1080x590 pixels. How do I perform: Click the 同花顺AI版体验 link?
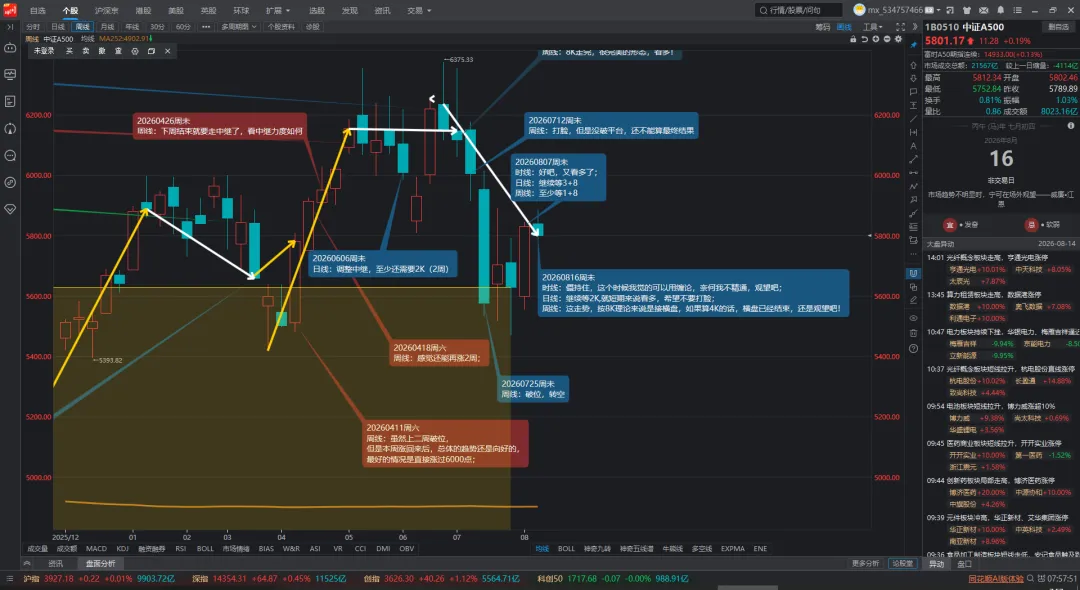996,578
